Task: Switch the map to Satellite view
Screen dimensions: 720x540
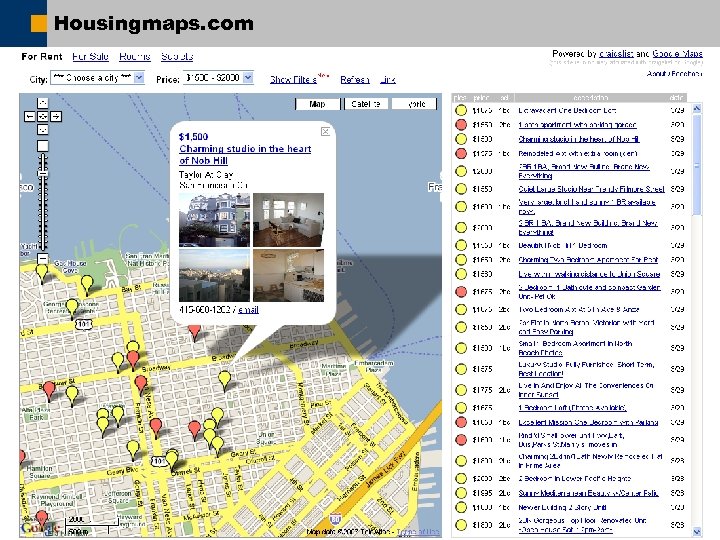Action: click(x=366, y=104)
